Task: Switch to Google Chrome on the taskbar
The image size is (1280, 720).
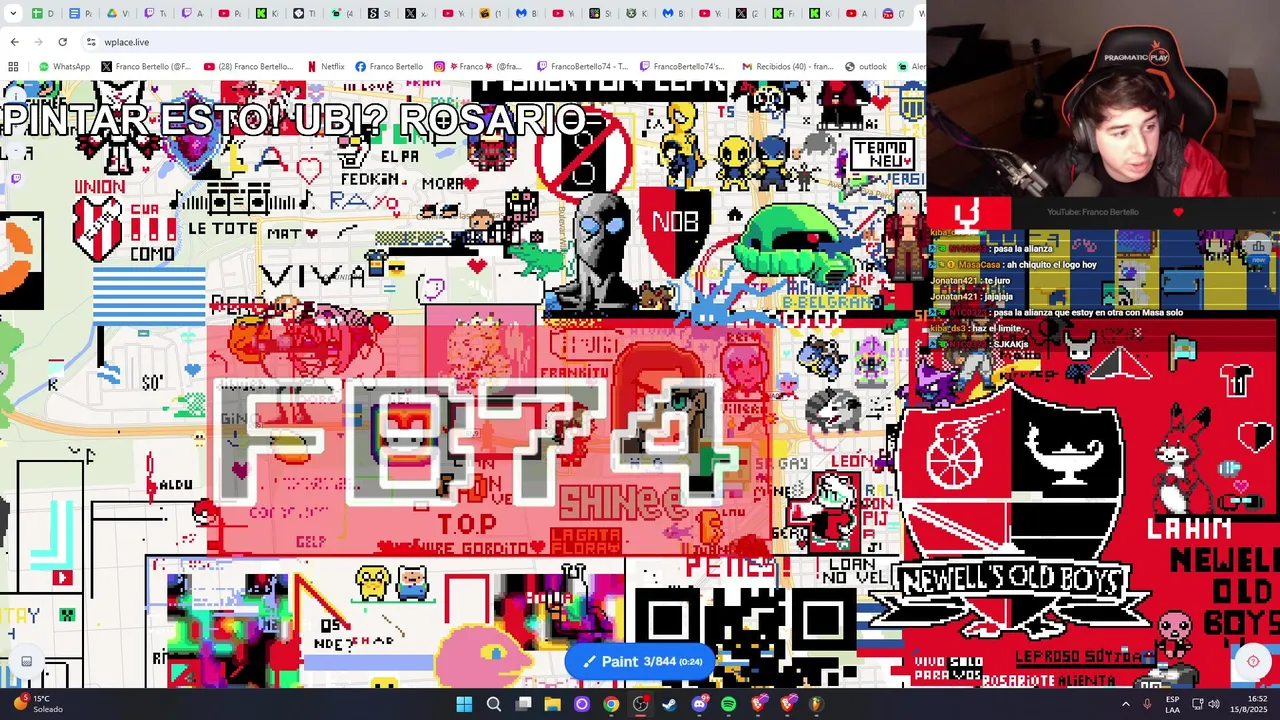Action: pos(611,704)
